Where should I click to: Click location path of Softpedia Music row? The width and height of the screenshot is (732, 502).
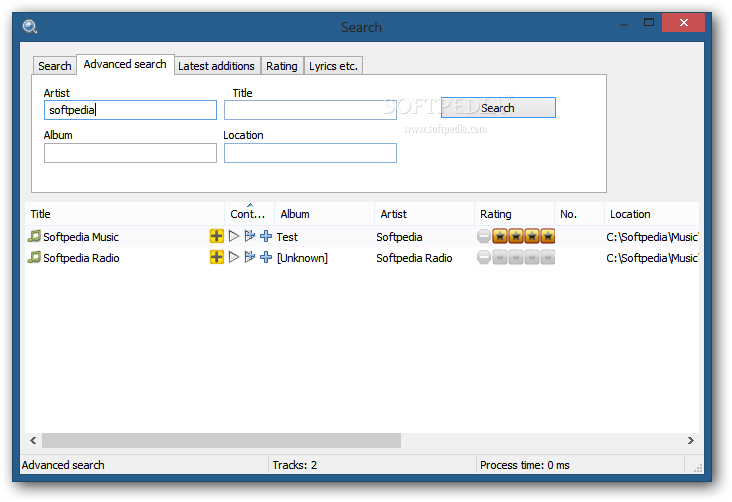pos(652,237)
